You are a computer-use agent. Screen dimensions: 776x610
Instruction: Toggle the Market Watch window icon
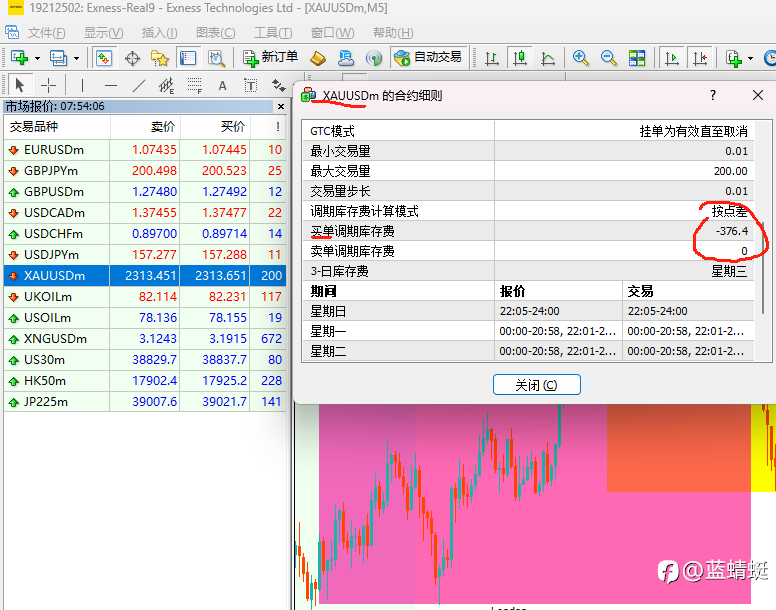point(104,58)
